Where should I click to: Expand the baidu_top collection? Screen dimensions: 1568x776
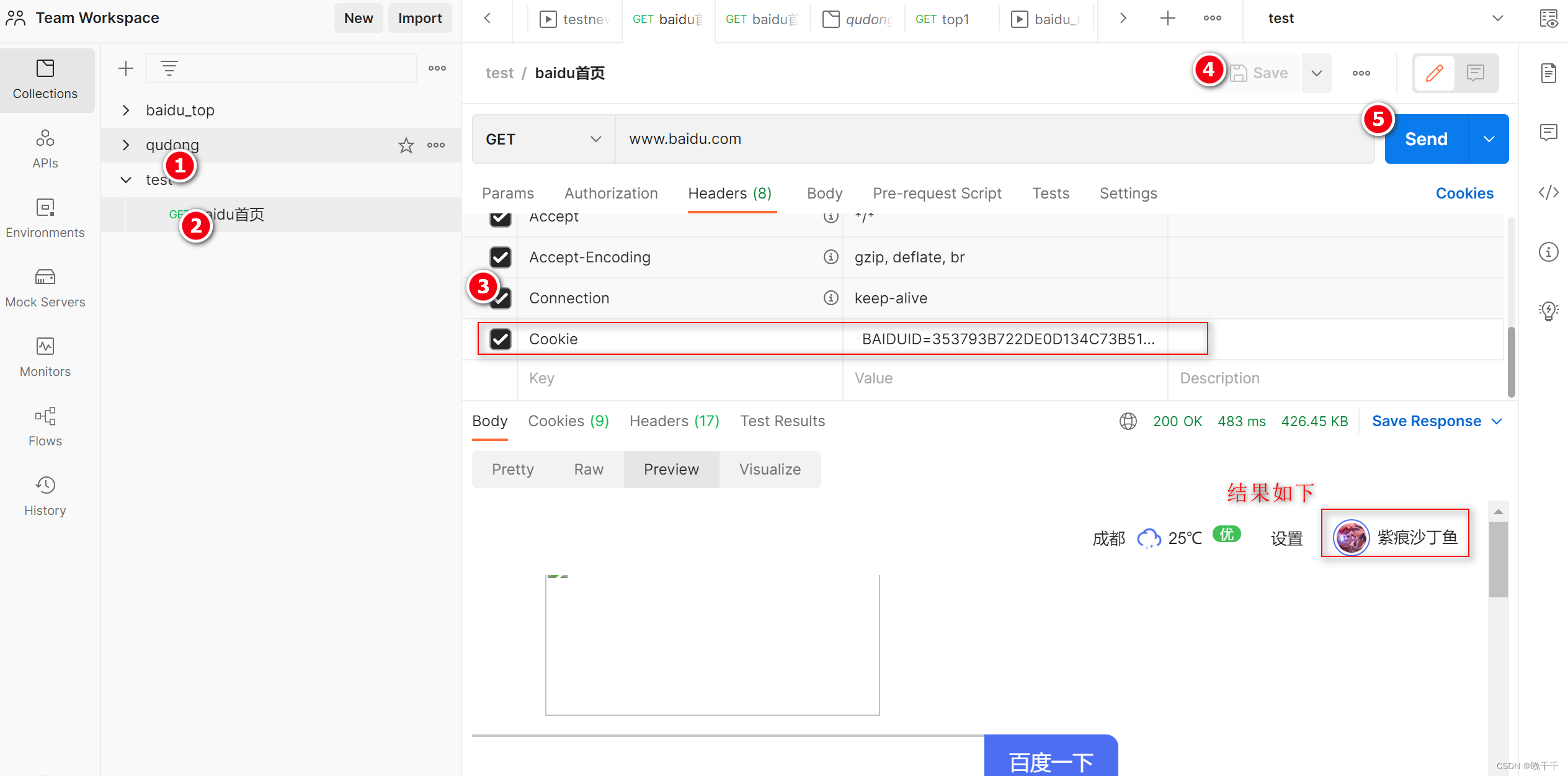tap(126, 110)
